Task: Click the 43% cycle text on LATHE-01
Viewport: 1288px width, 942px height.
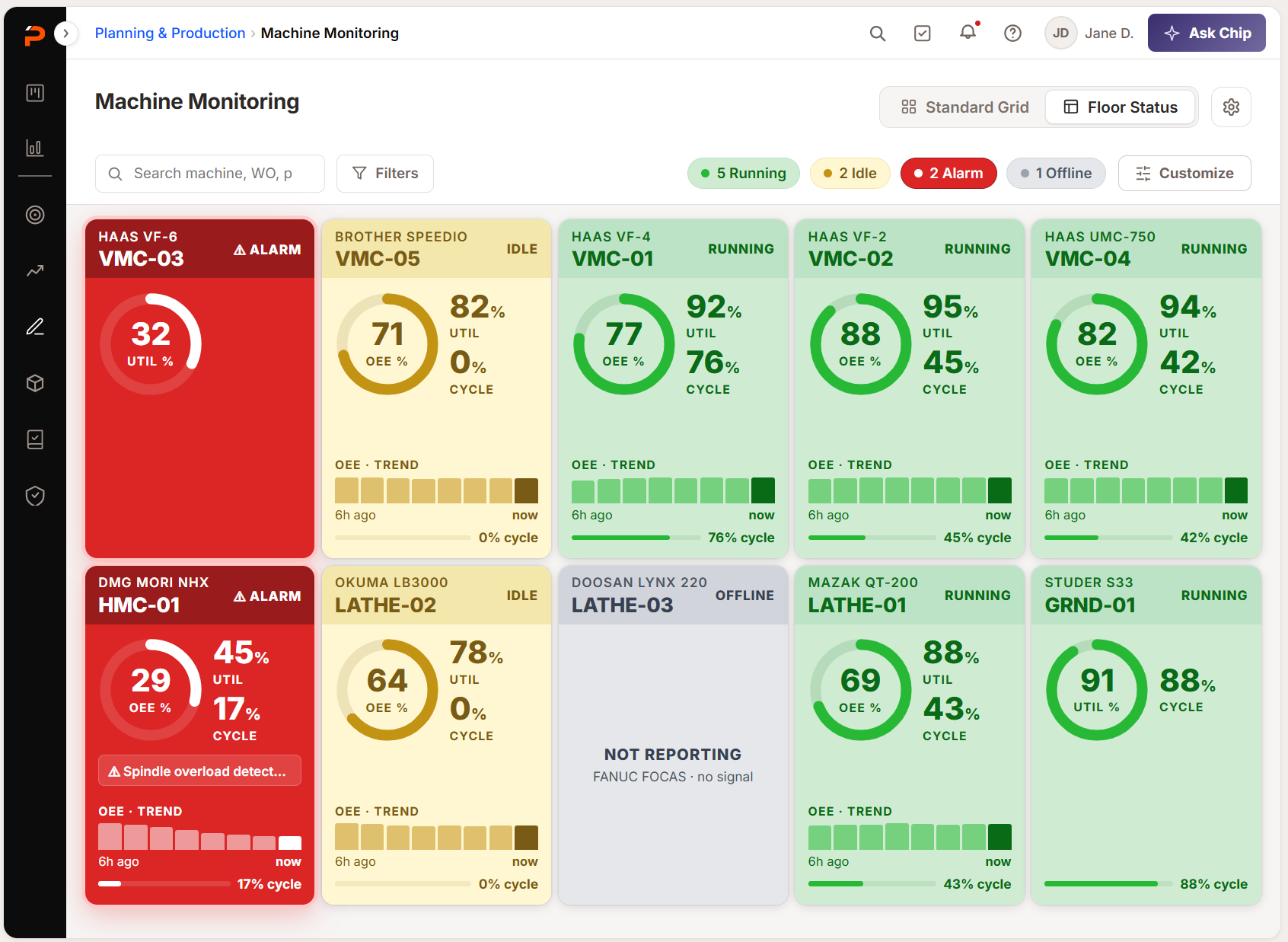Action: [977, 884]
